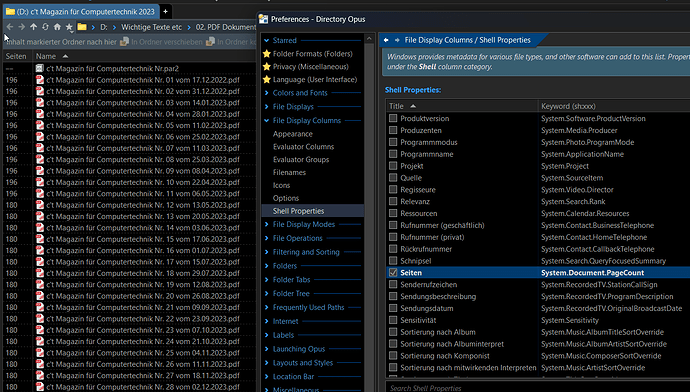Click the Preferences window's Directory Opus icon
690x392 pixels.
263,19
